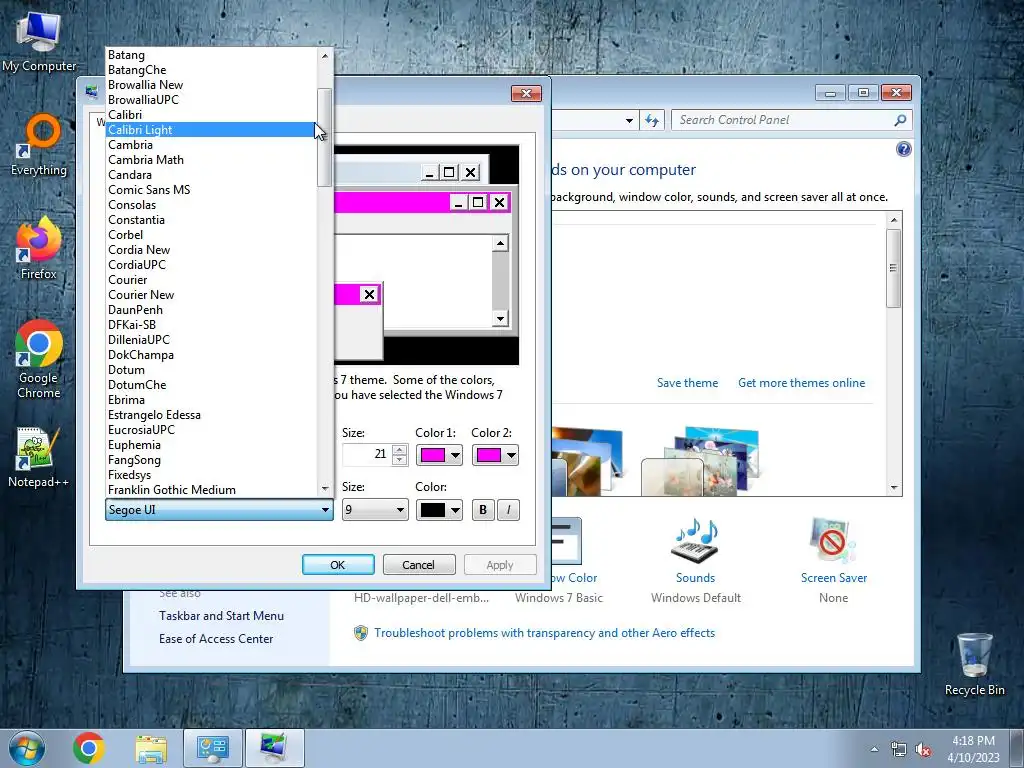Choose DokChampa from font list
This screenshot has height=768, width=1024.
point(210,355)
